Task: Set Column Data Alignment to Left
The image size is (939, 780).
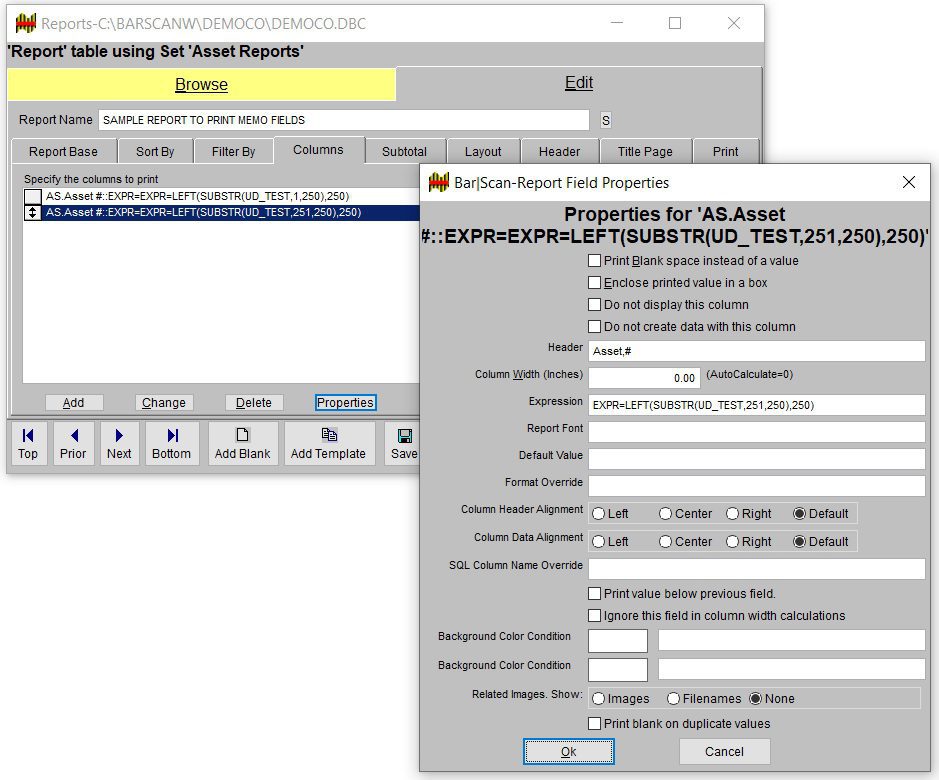Action: (x=598, y=542)
